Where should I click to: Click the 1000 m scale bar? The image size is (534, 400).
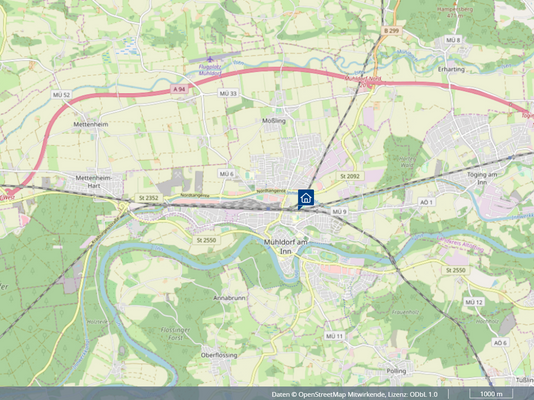click(x=491, y=394)
